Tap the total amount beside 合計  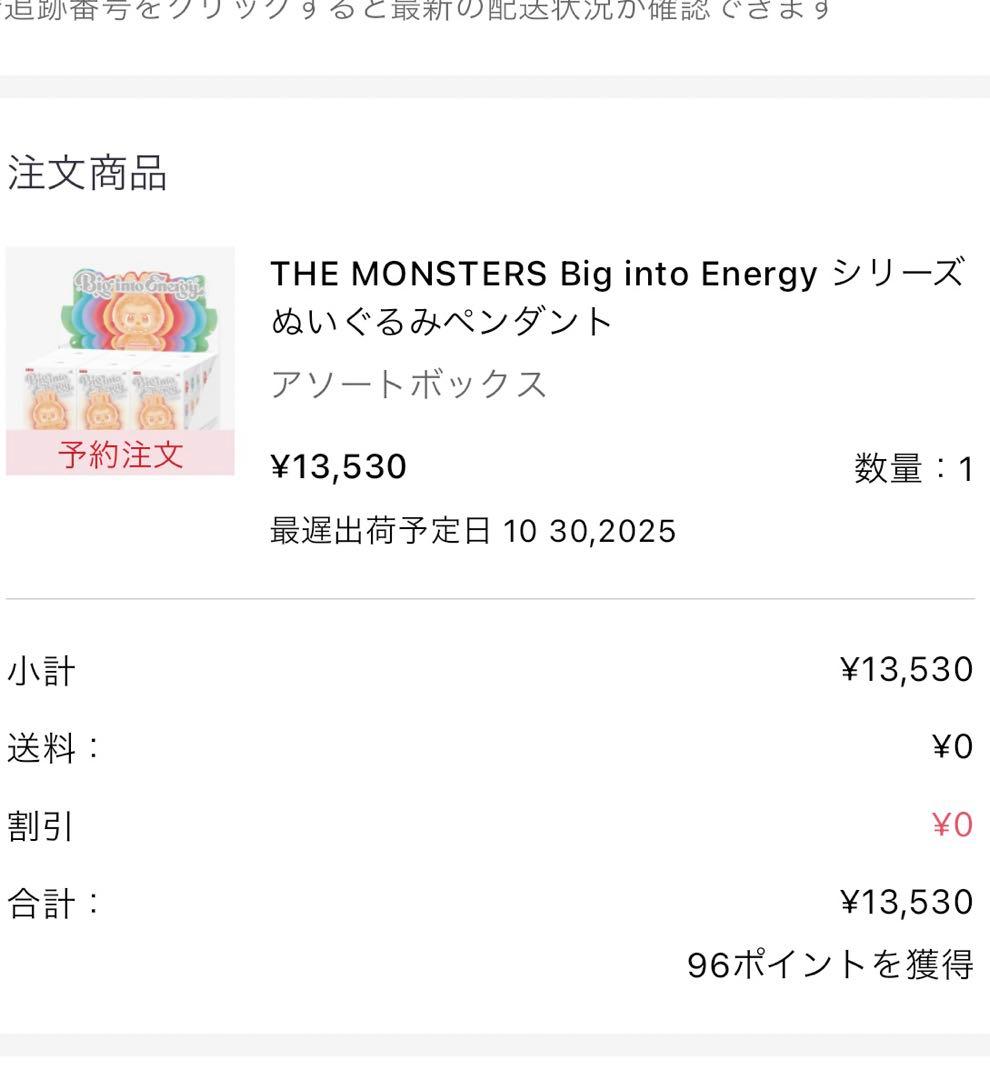point(906,902)
